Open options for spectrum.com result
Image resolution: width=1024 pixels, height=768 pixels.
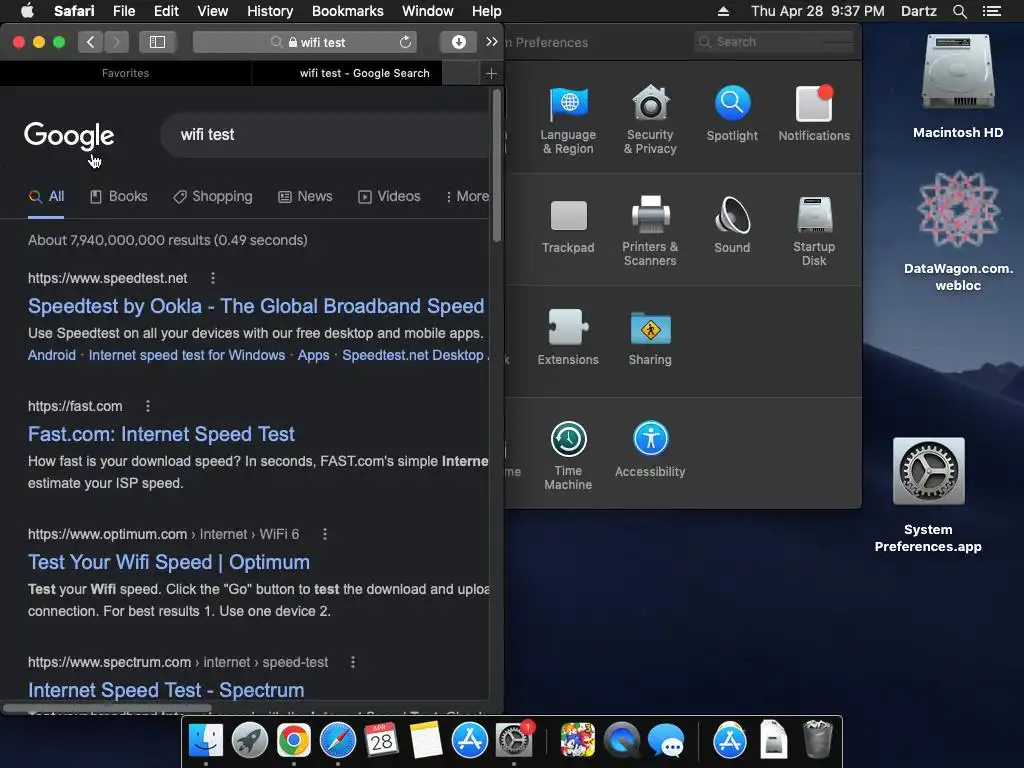click(x=353, y=662)
